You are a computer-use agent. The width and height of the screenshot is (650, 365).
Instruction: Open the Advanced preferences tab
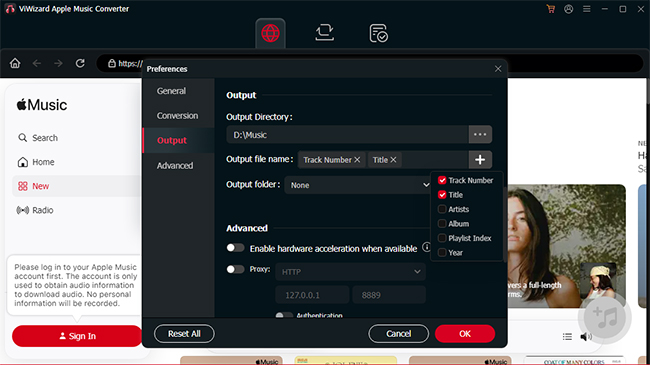click(x=175, y=165)
